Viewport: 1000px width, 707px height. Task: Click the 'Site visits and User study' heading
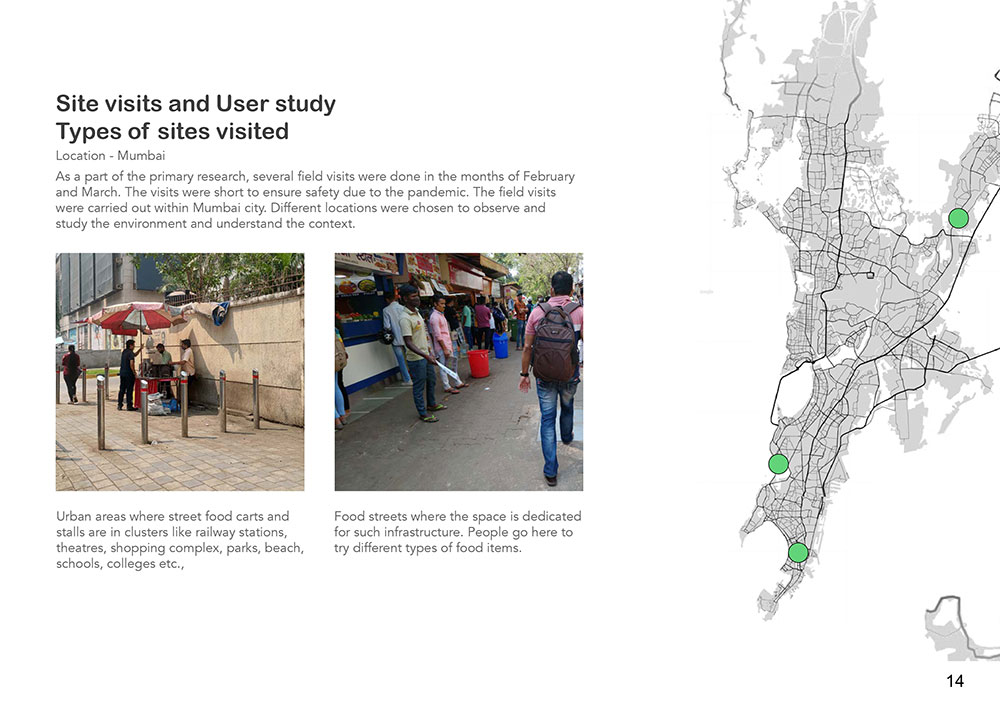[196, 103]
